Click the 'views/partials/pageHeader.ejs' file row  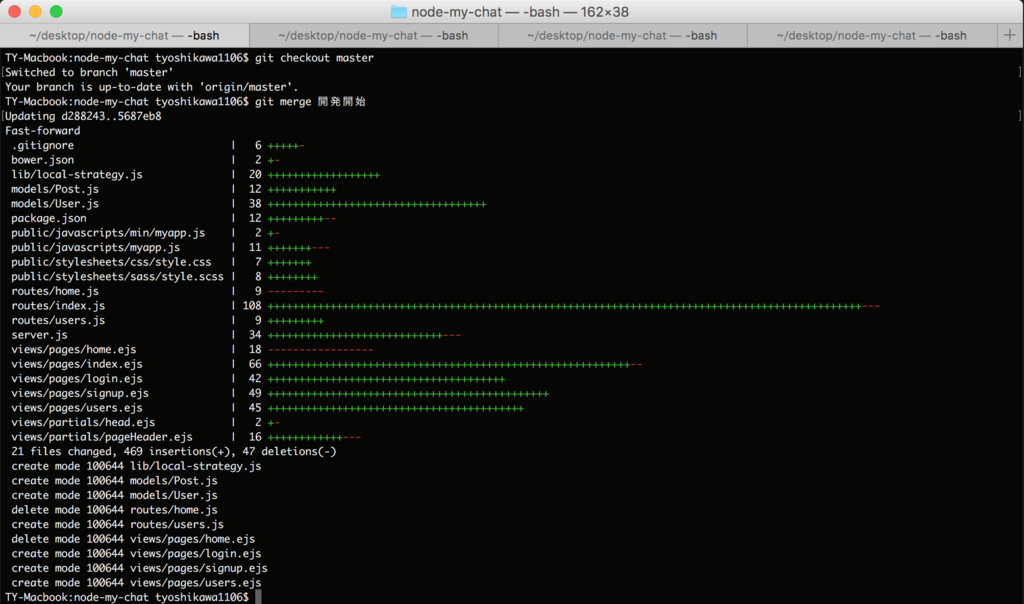click(x=185, y=437)
